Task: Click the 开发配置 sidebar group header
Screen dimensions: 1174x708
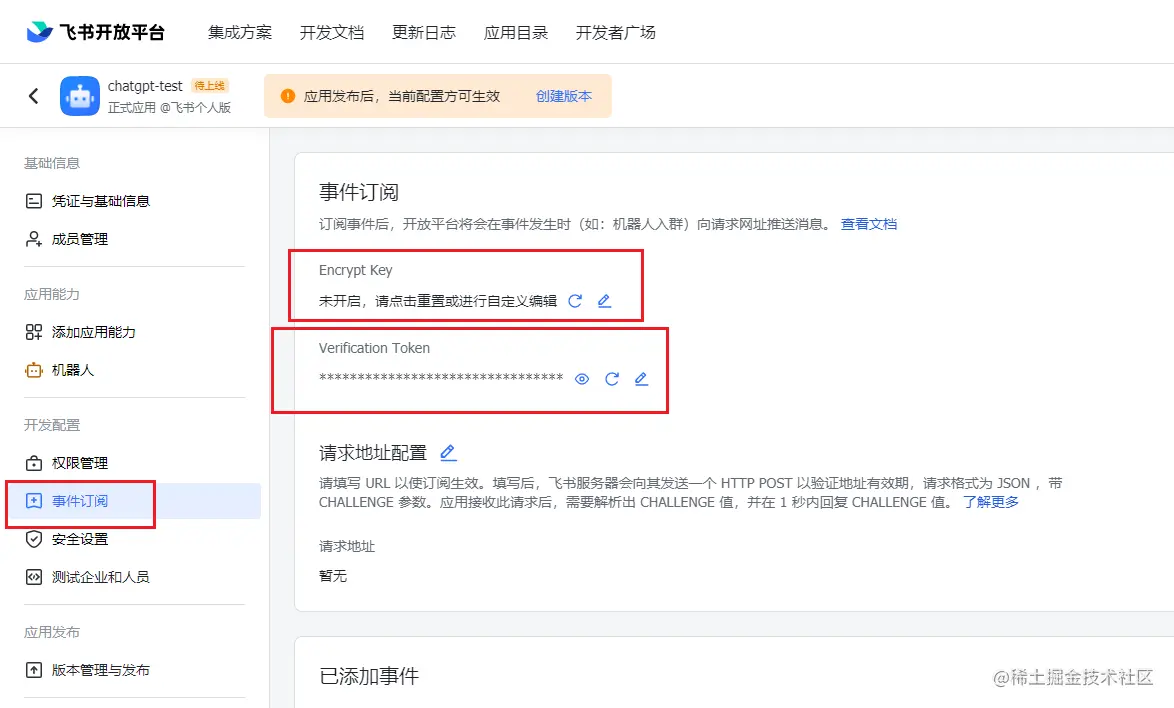Action: [x=52, y=425]
